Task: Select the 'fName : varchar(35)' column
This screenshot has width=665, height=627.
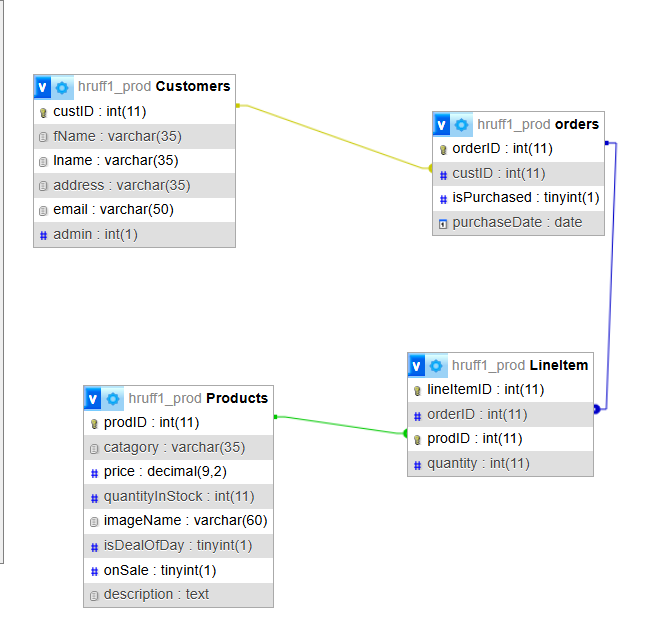Action: [134, 136]
